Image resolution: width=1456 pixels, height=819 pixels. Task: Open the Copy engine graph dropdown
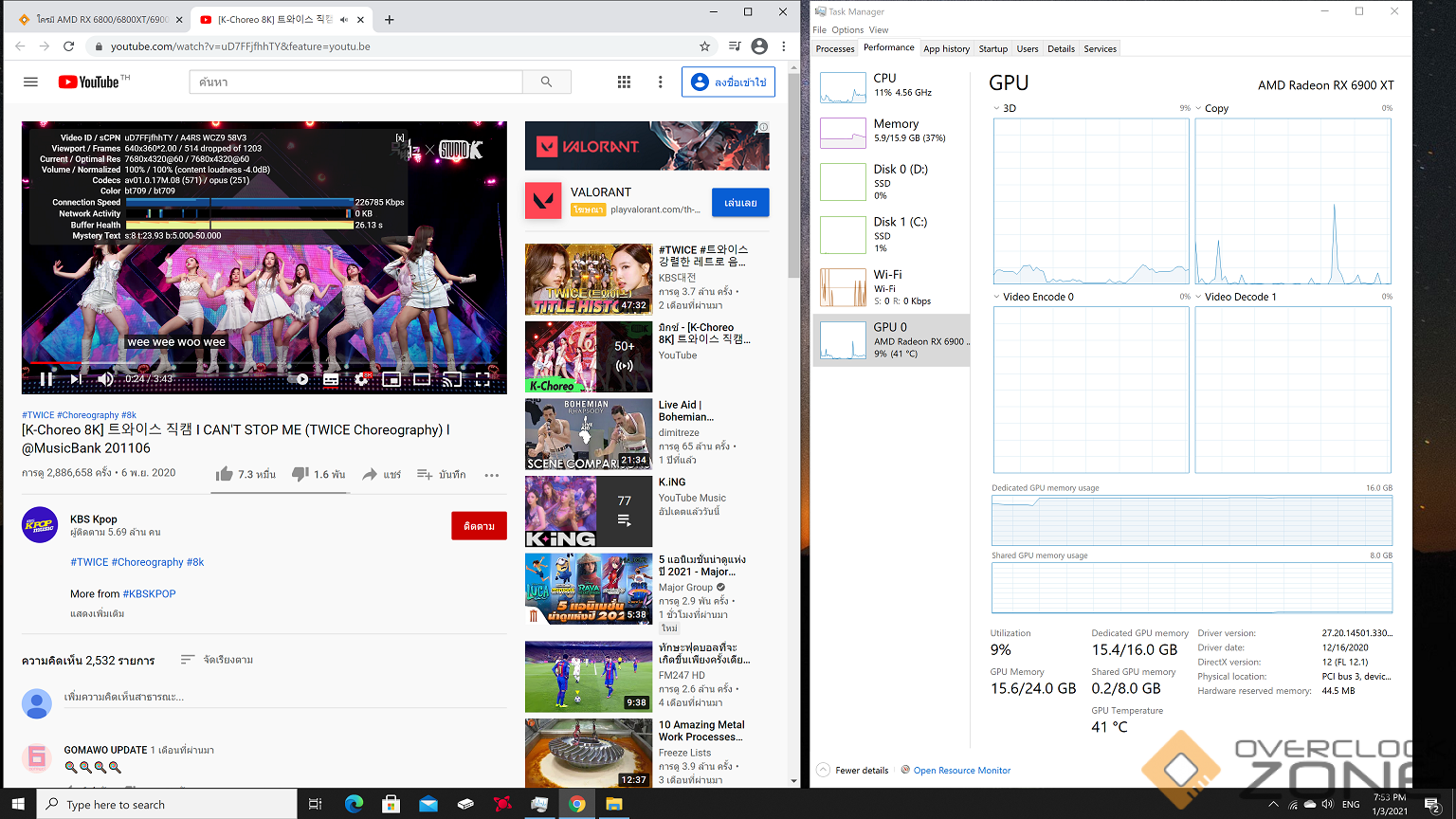click(x=1199, y=108)
